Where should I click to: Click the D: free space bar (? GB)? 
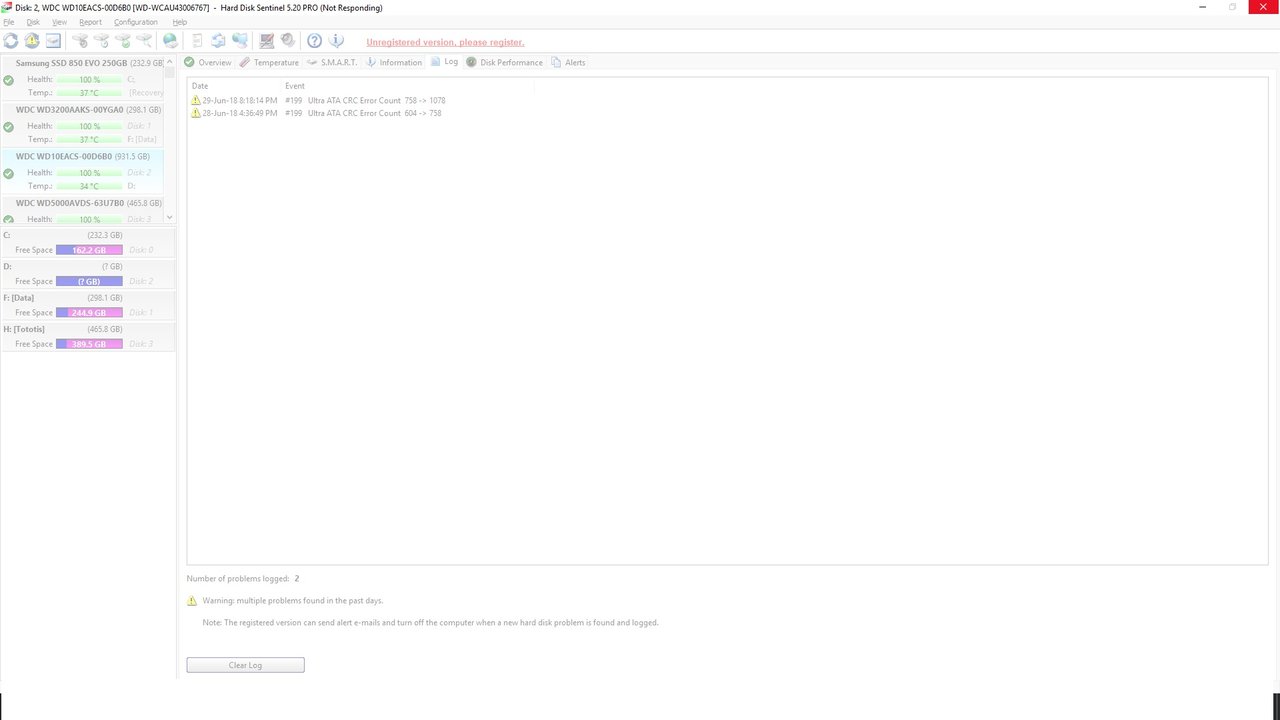pyautogui.click(x=89, y=281)
